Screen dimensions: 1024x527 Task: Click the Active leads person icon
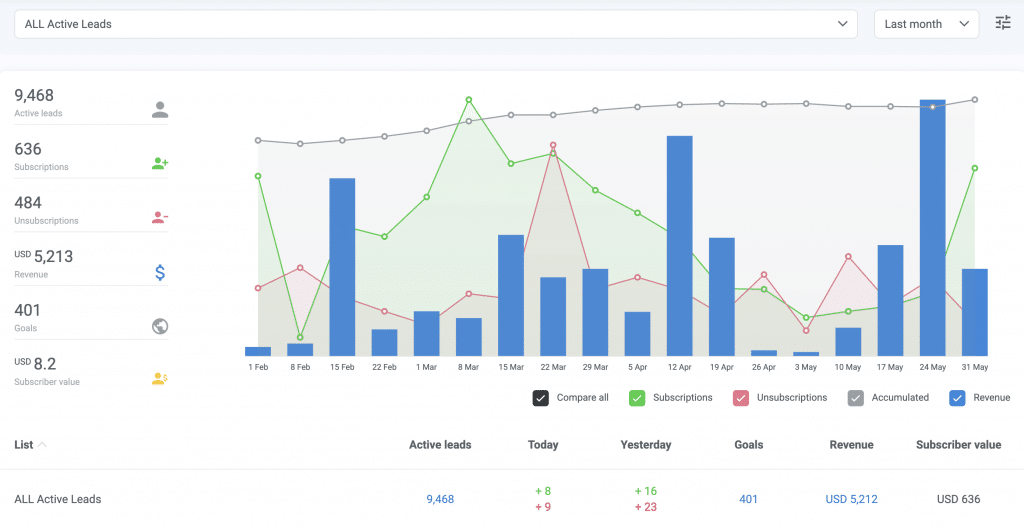160,110
